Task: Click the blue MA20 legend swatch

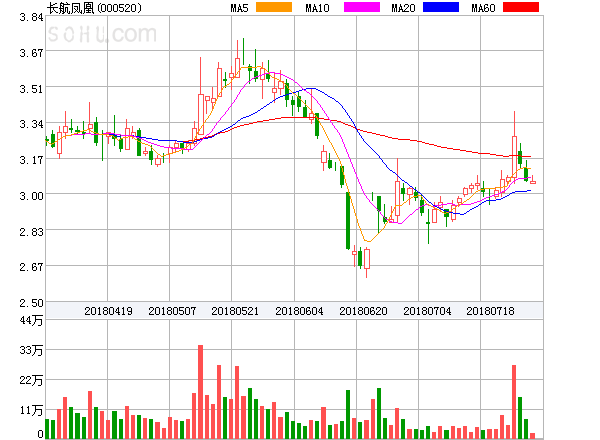Action: [441, 7]
